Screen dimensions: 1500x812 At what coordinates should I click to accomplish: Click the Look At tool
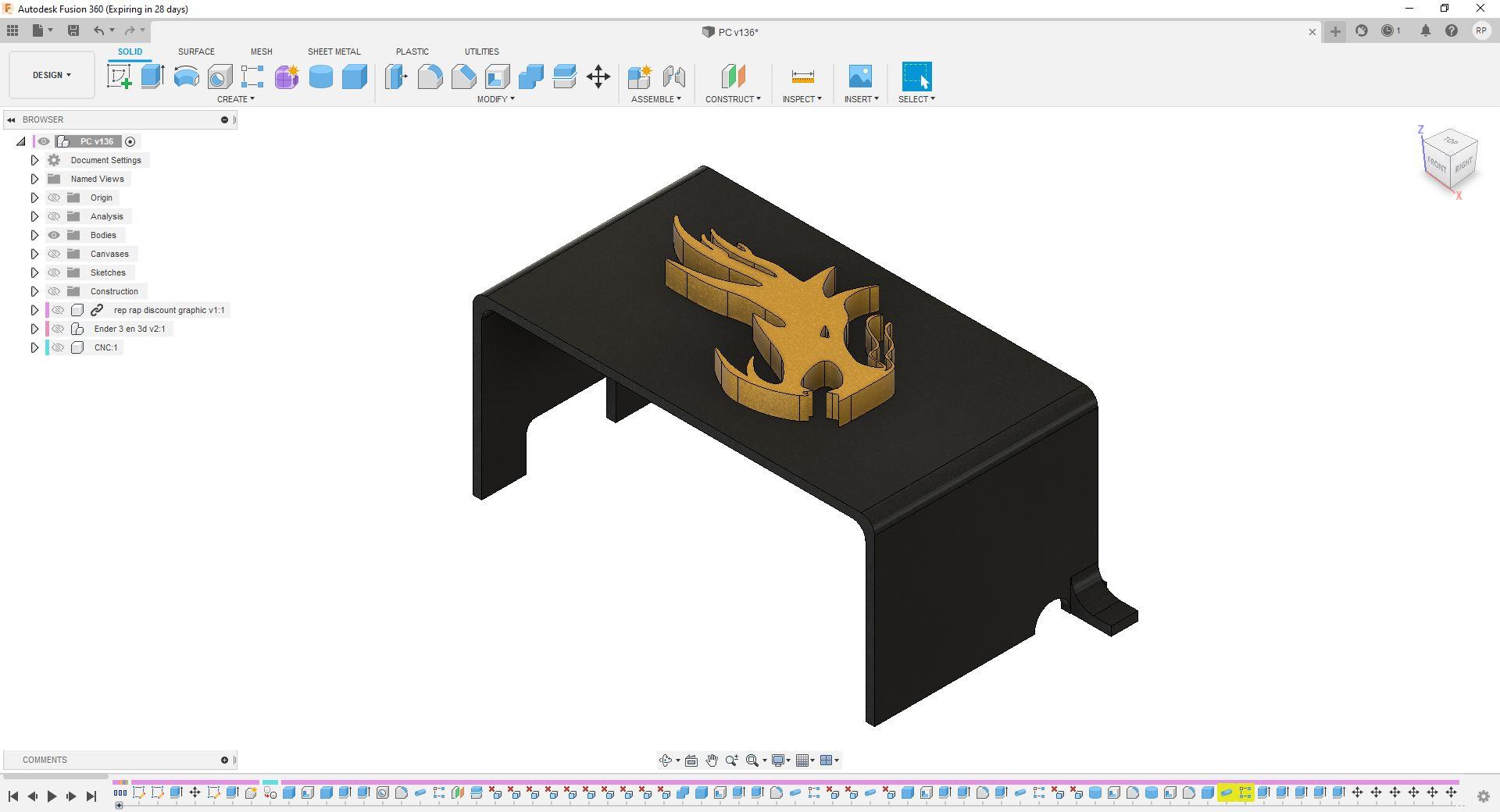click(691, 760)
